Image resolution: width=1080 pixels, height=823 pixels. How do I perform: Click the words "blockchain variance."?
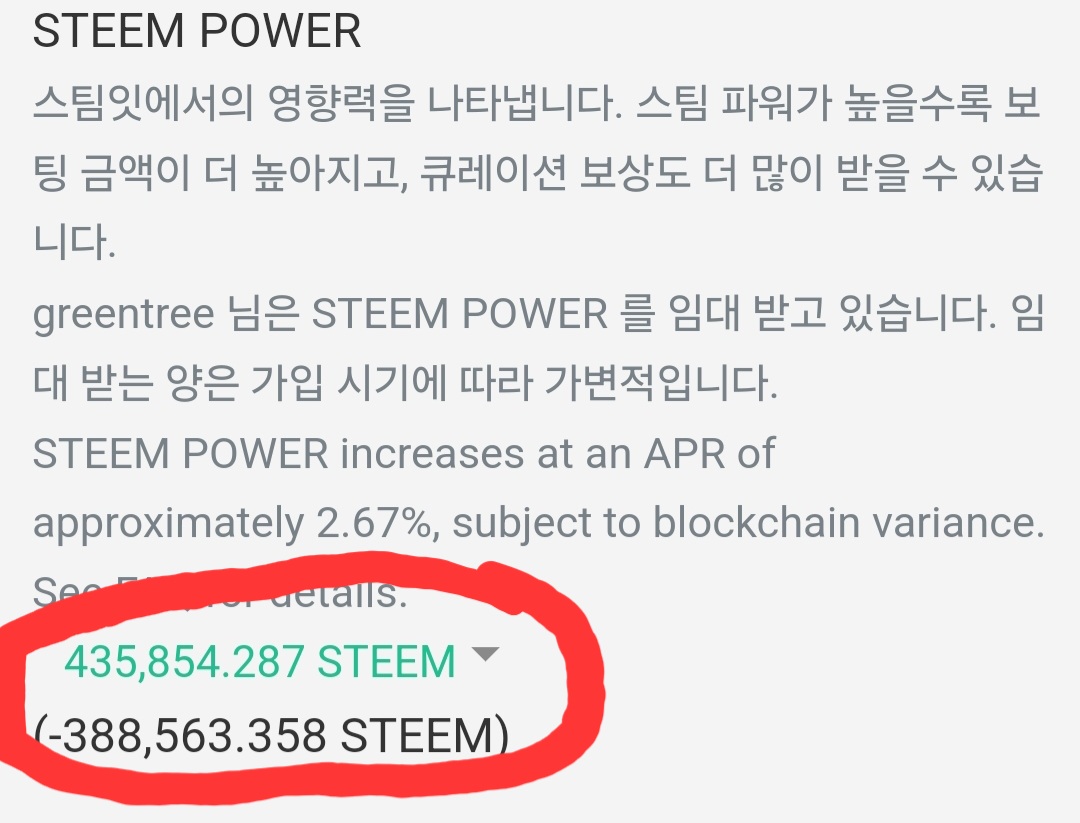849,523
